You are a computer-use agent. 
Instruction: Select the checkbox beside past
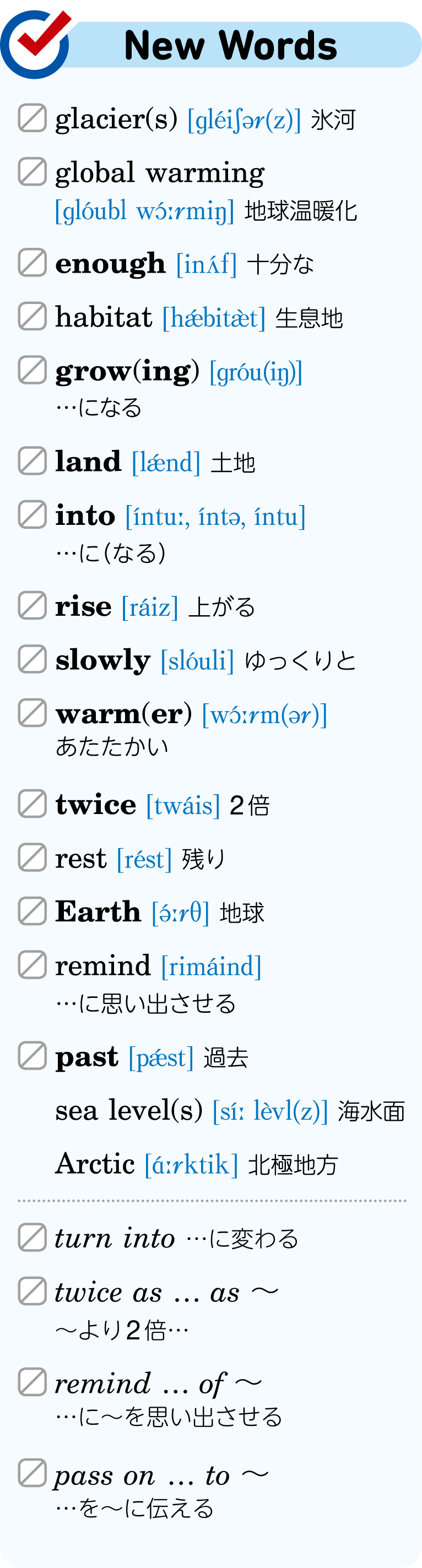tap(33, 1055)
